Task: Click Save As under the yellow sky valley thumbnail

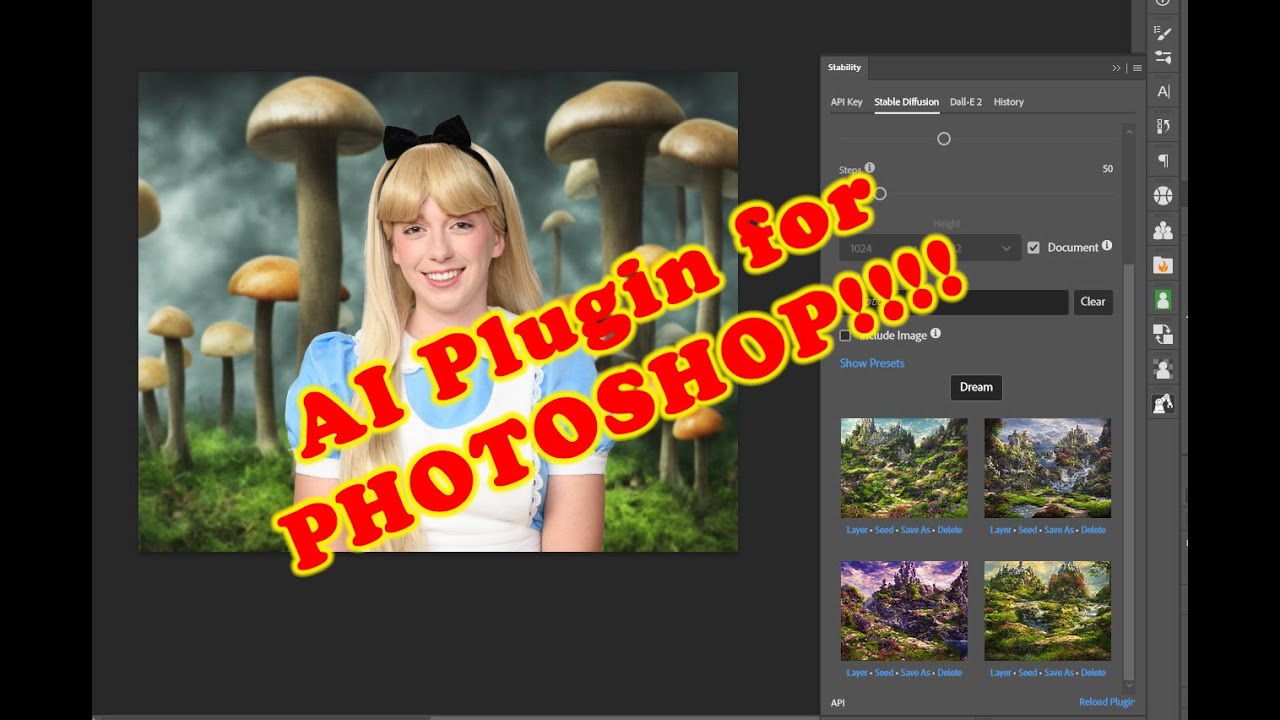Action: tap(1058, 673)
